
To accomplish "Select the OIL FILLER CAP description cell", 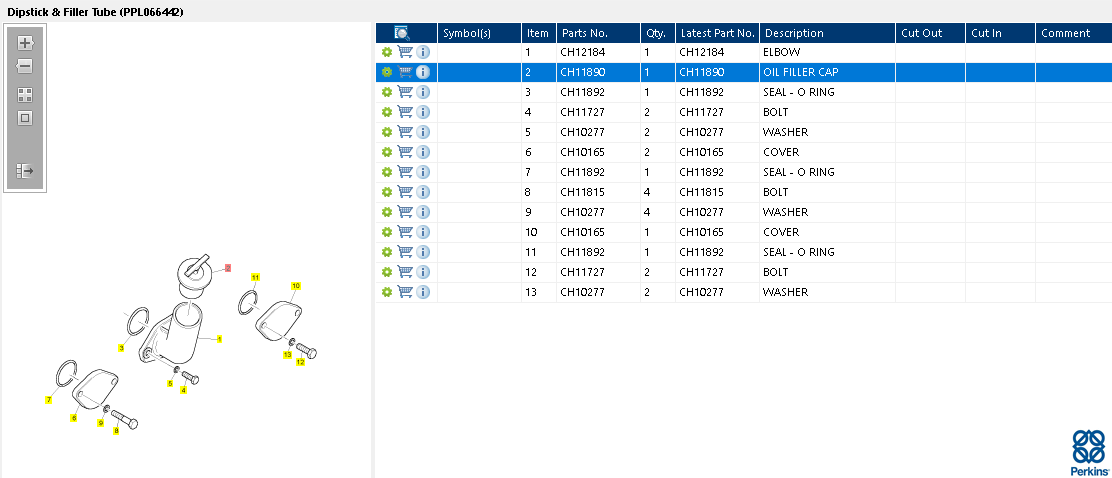I will 827,72.
